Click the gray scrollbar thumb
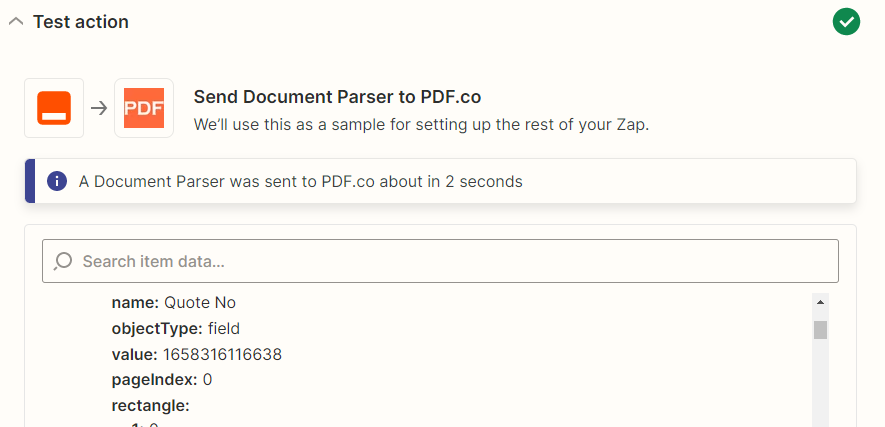The height and width of the screenshot is (427, 885). pyautogui.click(x=821, y=330)
